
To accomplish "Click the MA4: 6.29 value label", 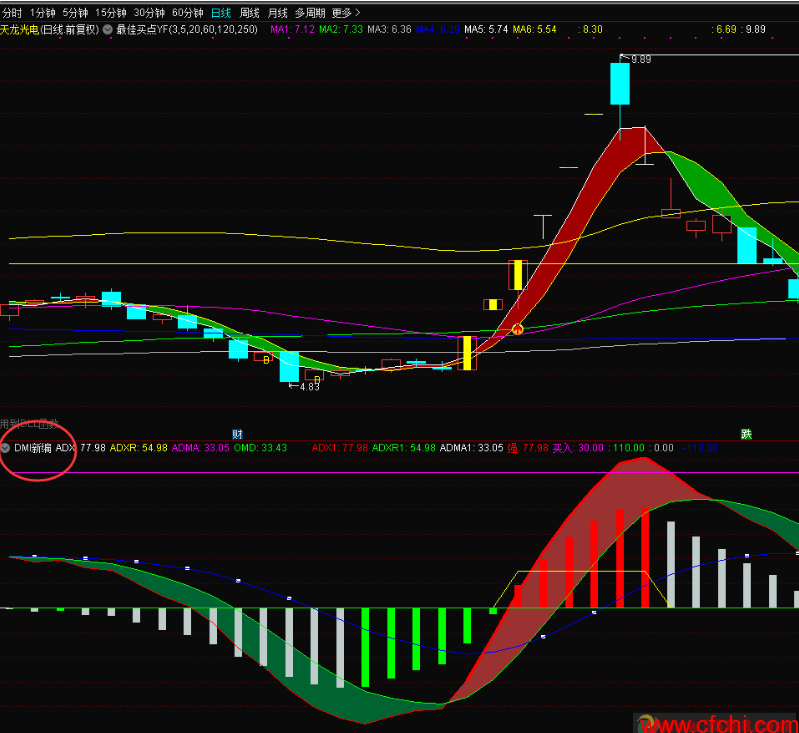I will [438, 30].
